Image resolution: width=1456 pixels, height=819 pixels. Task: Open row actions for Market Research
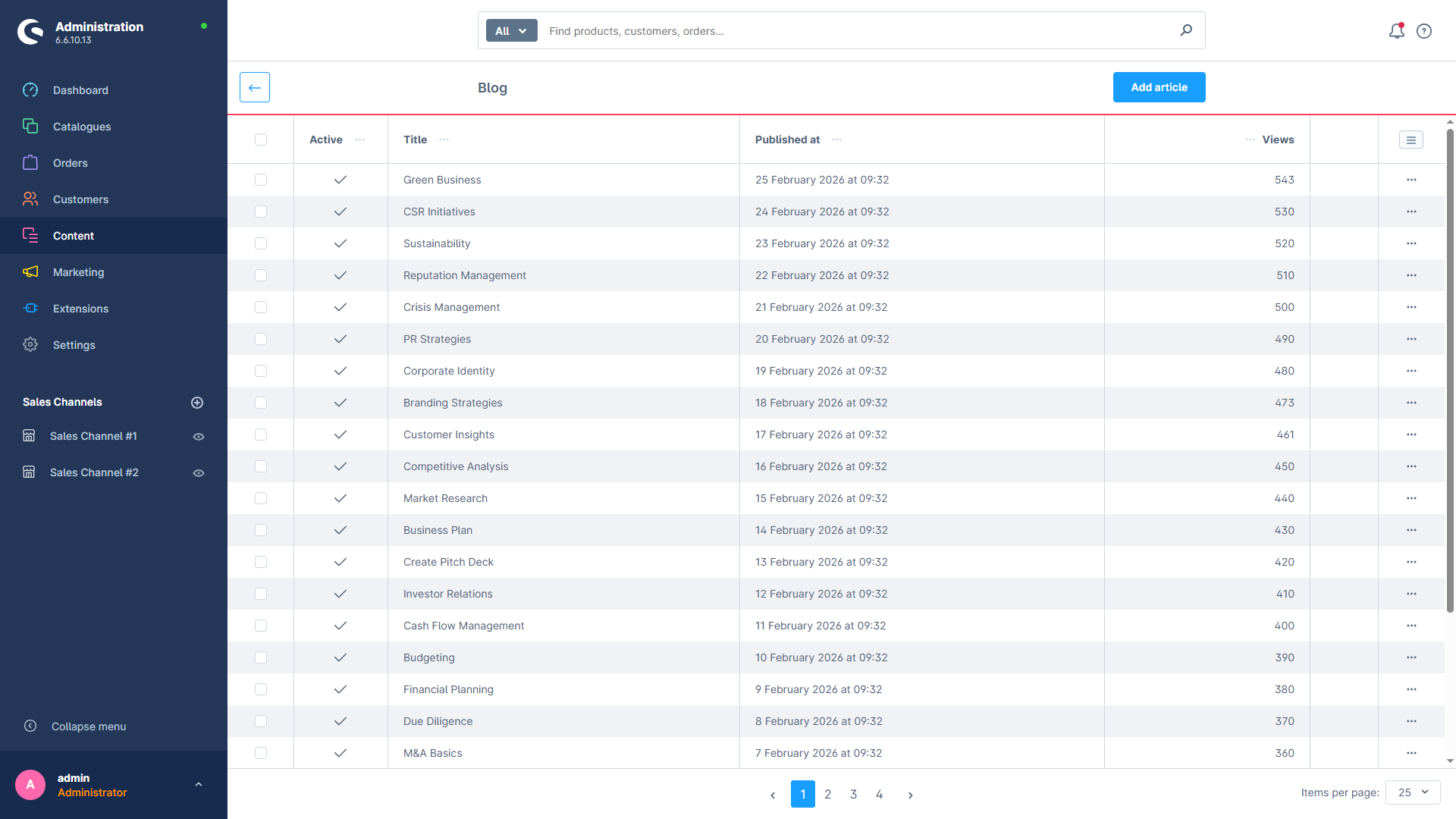point(1411,498)
